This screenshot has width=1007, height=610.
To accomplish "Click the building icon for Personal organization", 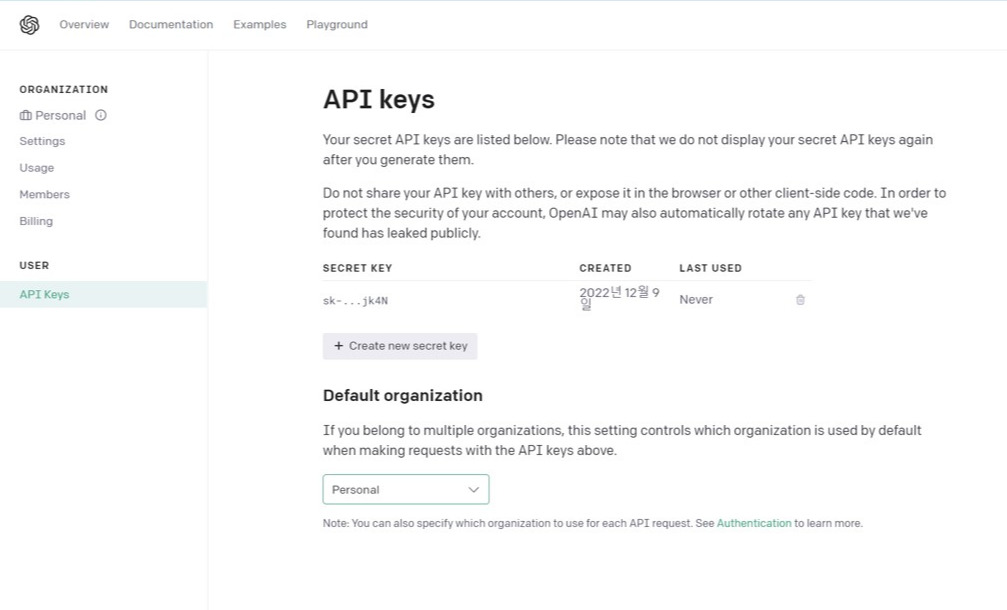I will (26, 116).
